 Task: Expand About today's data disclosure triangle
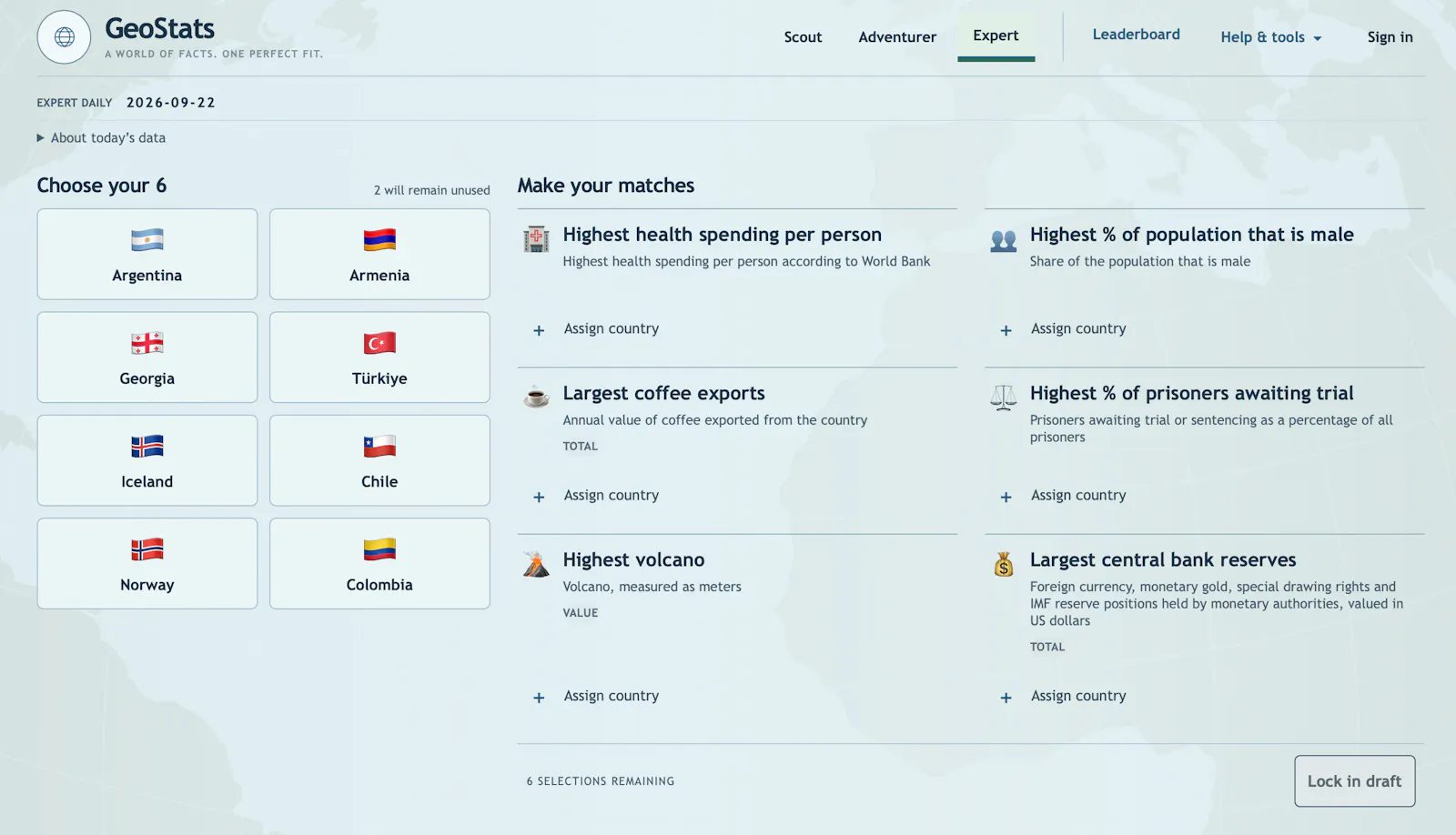[x=40, y=138]
